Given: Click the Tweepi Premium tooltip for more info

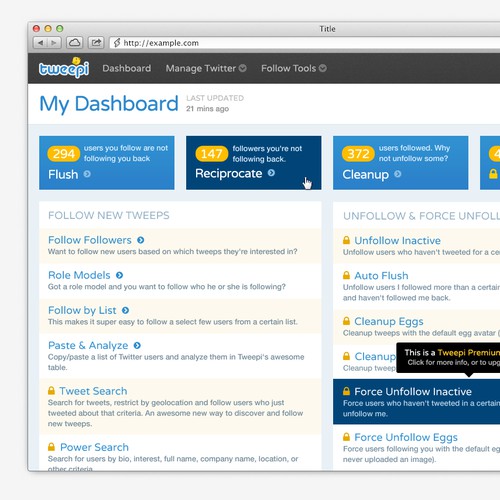Looking at the screenshot, I should pos(448,357).
